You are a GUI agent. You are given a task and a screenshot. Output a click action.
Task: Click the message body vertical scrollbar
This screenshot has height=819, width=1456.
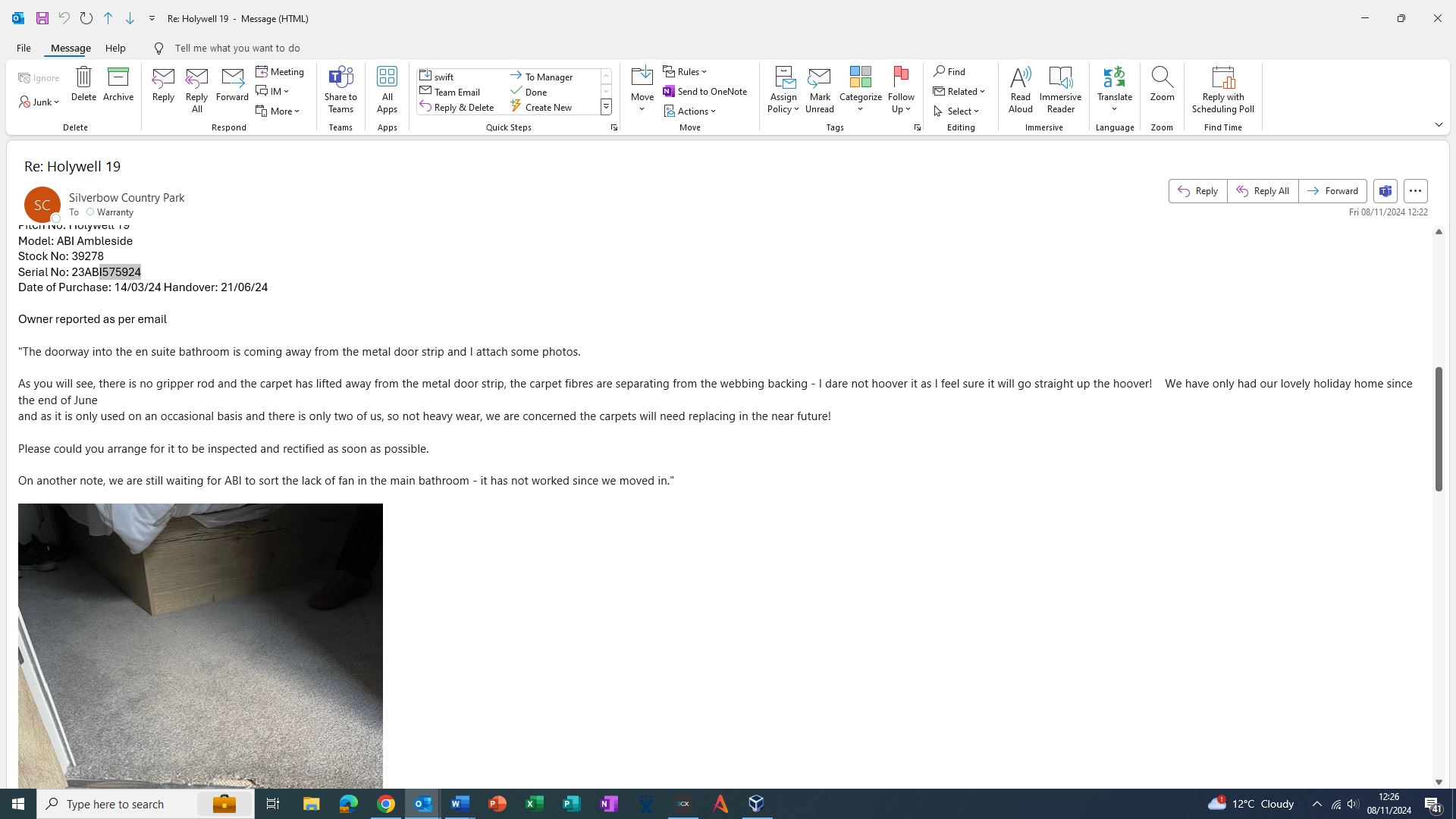click(x=1438, y=428)
